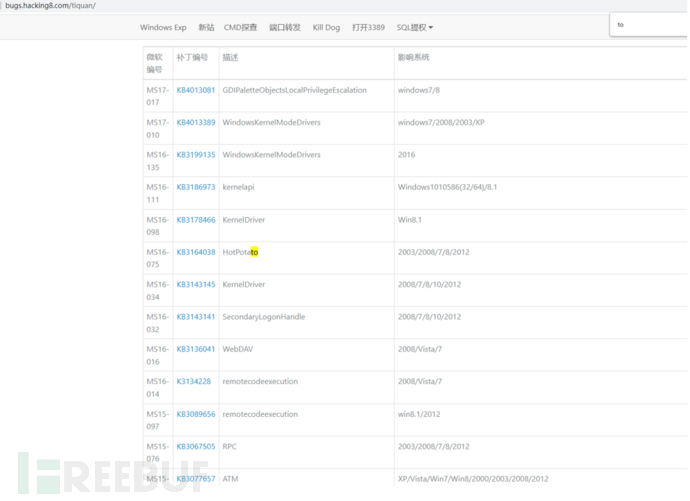The height and width of the screenshot is (501, 690).
Task: Select the MS17-010 cell
Action: point(158,128)
